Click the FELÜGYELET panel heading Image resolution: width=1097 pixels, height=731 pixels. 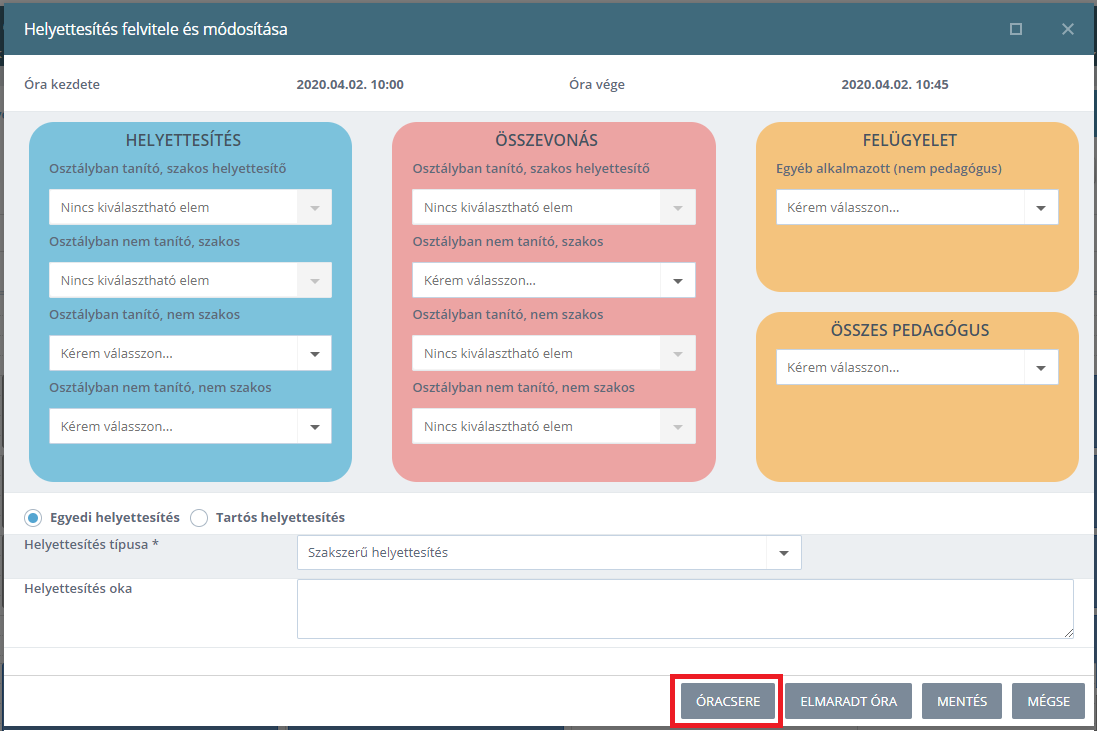pyautogui.click(x=910, y=140)
